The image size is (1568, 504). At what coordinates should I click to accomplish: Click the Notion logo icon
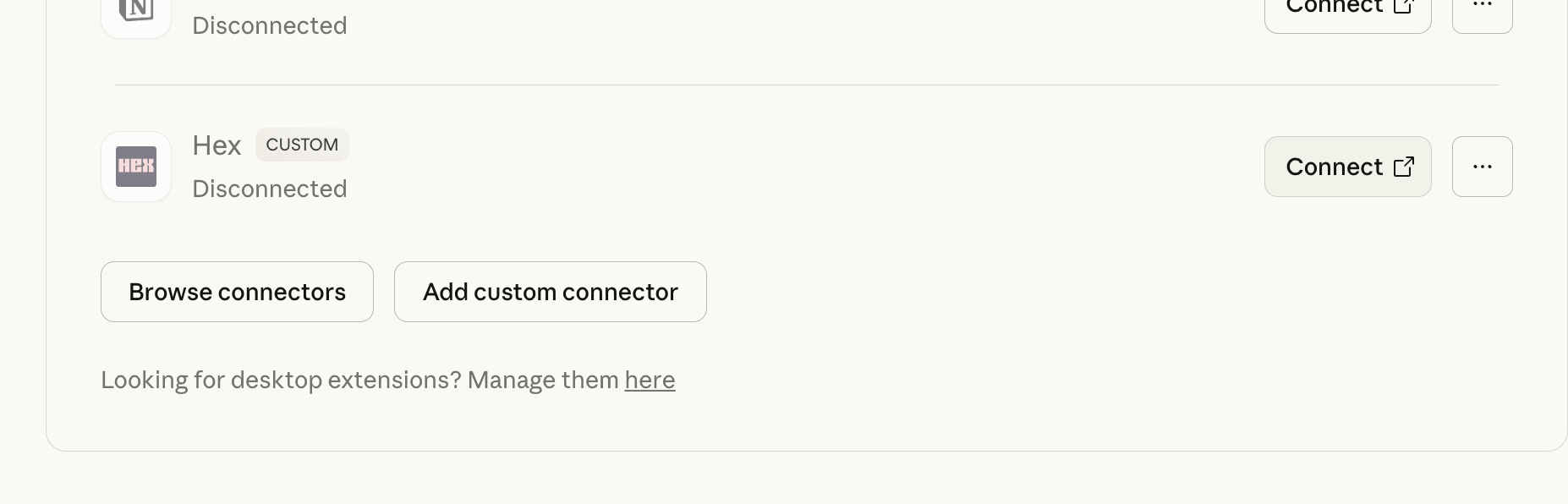point(136,10)
